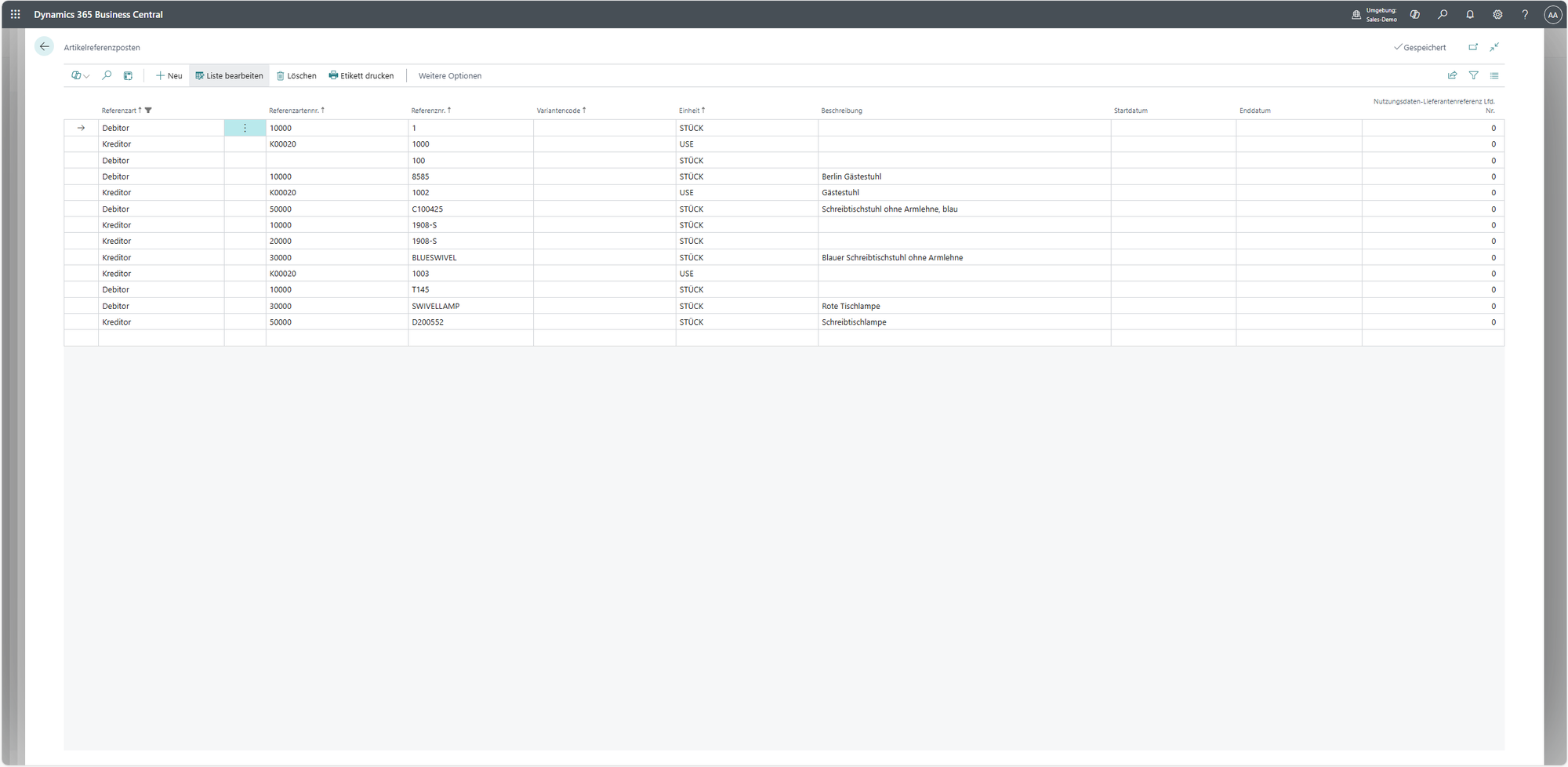Click the search icon in the list toolbar
Viewport: 1568px width, 767px height.
pyautogui.click(x=107, y=76)
